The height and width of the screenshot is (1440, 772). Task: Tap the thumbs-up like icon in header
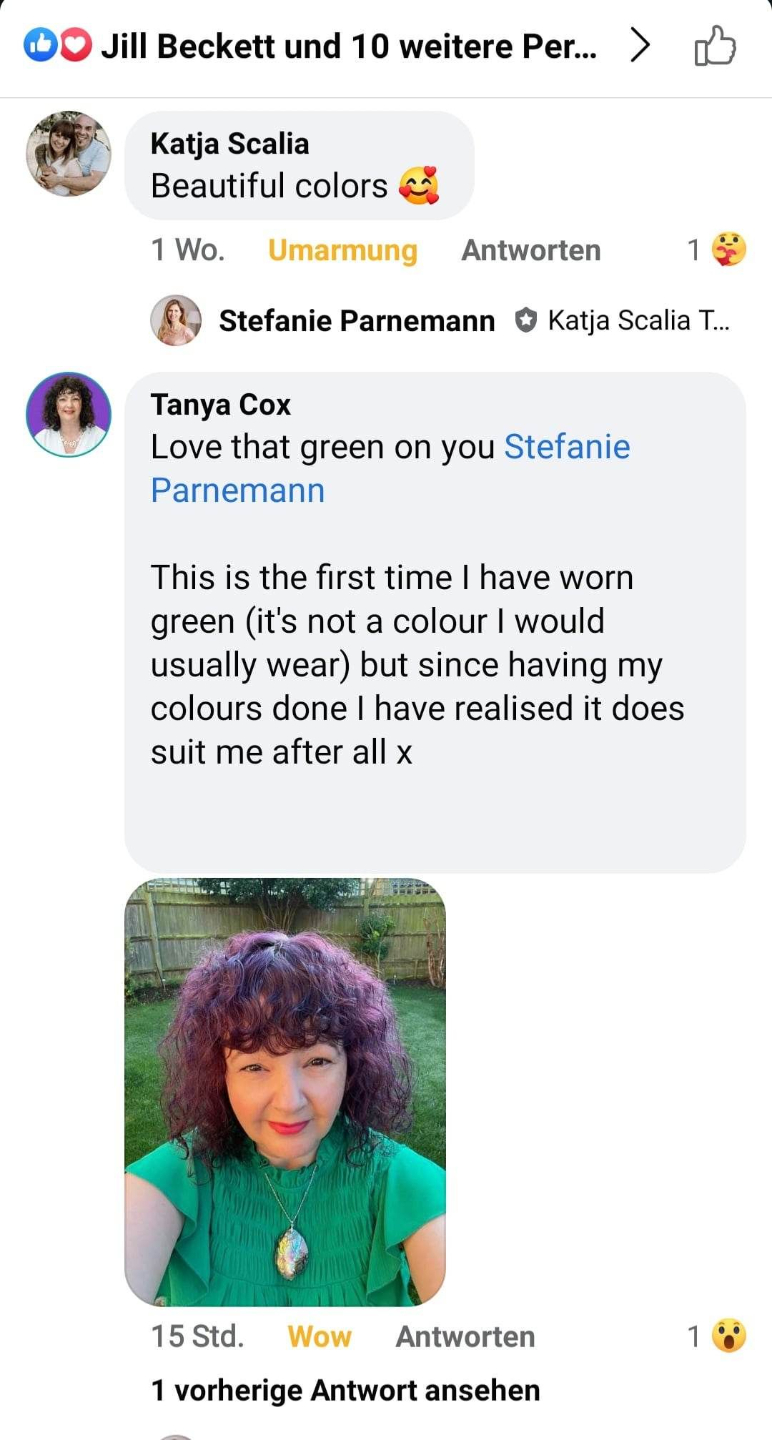pyautogui.click(x=715, y=46)
